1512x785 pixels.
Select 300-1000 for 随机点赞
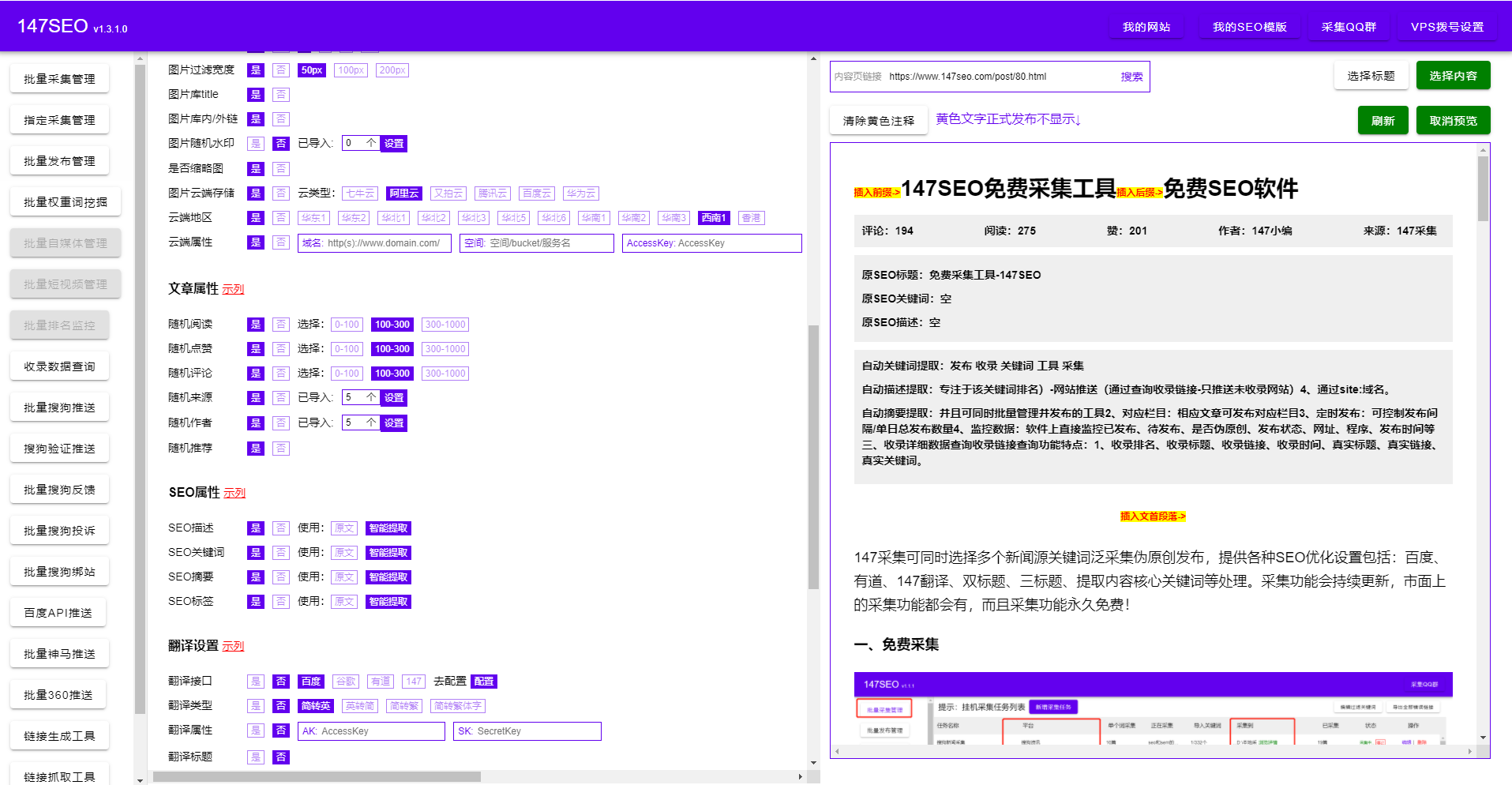[445, 349]
